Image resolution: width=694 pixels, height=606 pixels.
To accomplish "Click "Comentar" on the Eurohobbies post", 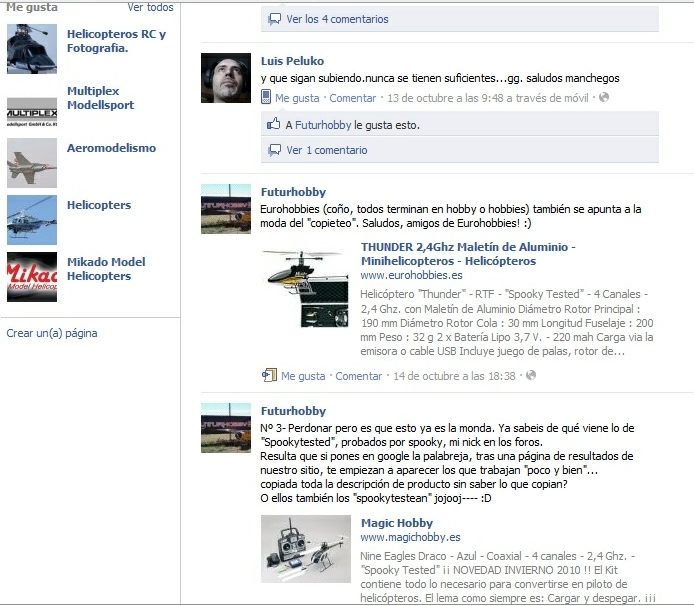I will (x=359, y=376).
